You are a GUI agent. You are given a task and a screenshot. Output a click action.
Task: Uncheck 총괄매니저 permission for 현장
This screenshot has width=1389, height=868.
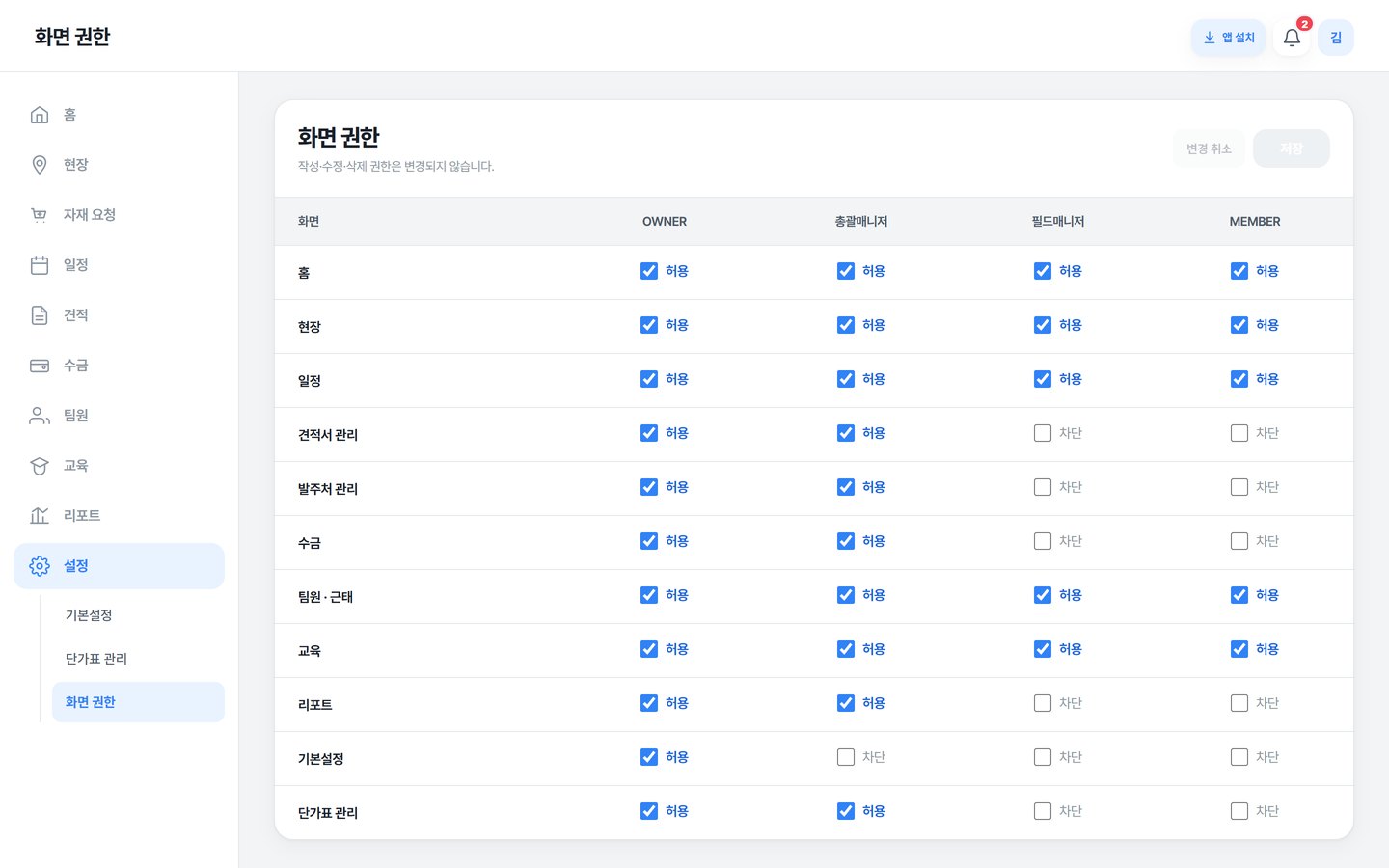[x=846, y=325]
